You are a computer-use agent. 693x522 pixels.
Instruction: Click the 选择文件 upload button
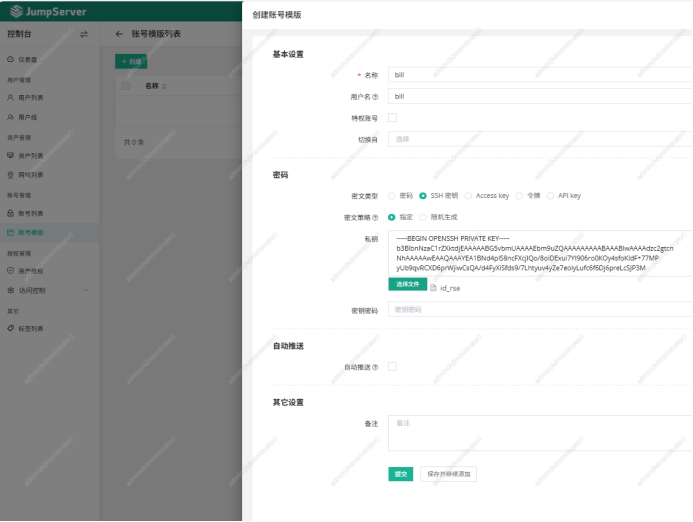(x=407, y=285)
